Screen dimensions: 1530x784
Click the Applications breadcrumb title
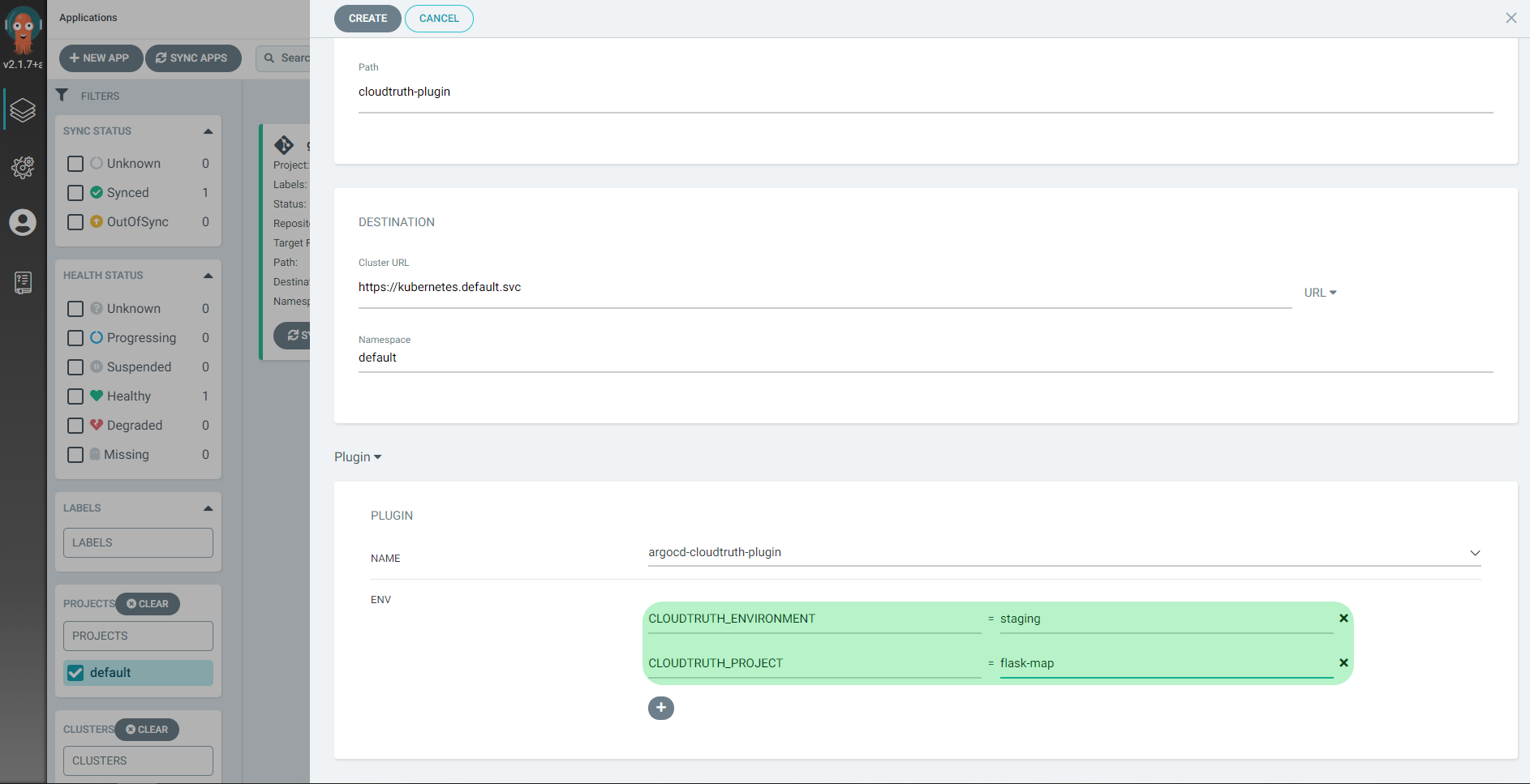[88, 18]
